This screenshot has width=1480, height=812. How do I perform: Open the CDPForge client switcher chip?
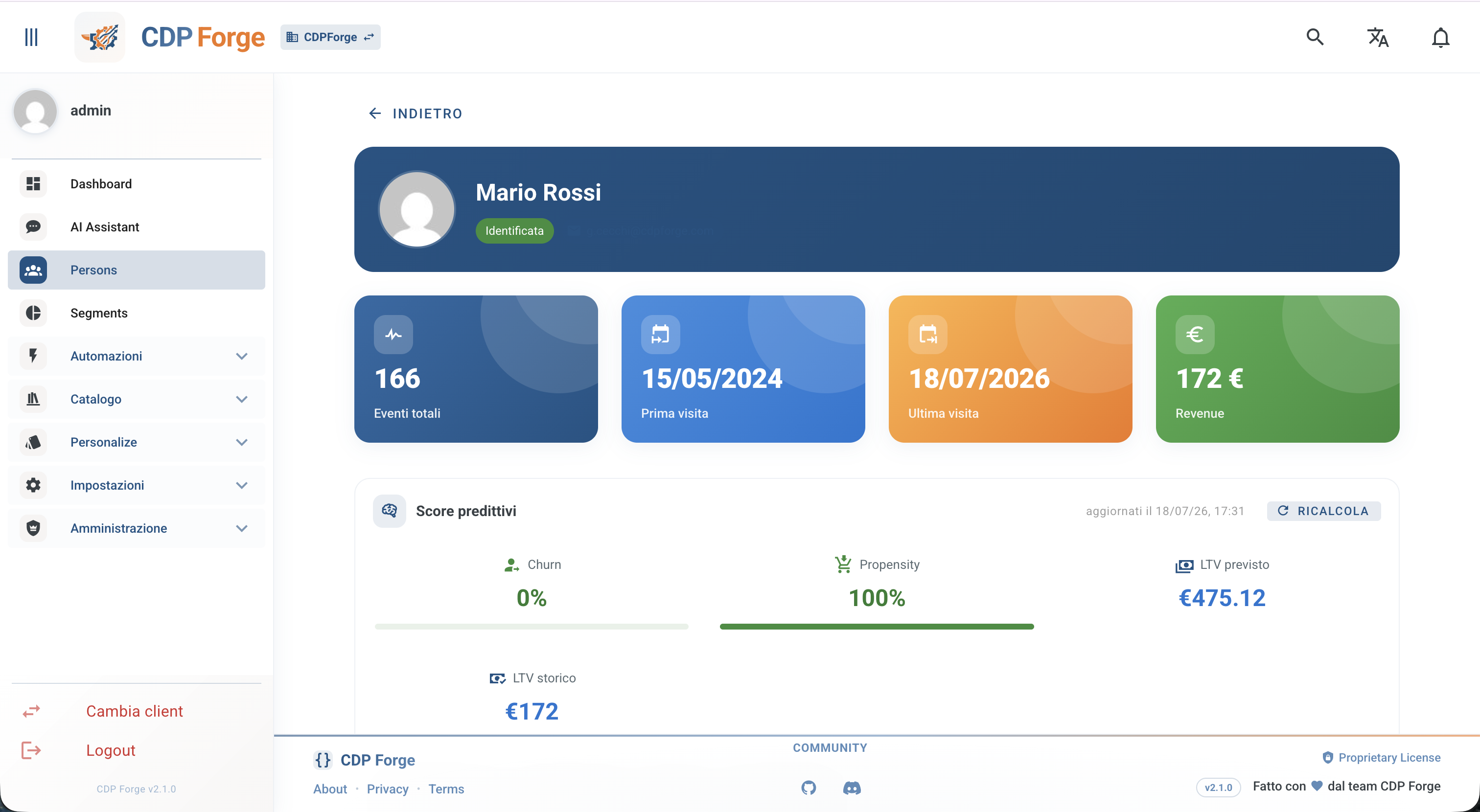(330, 37)
